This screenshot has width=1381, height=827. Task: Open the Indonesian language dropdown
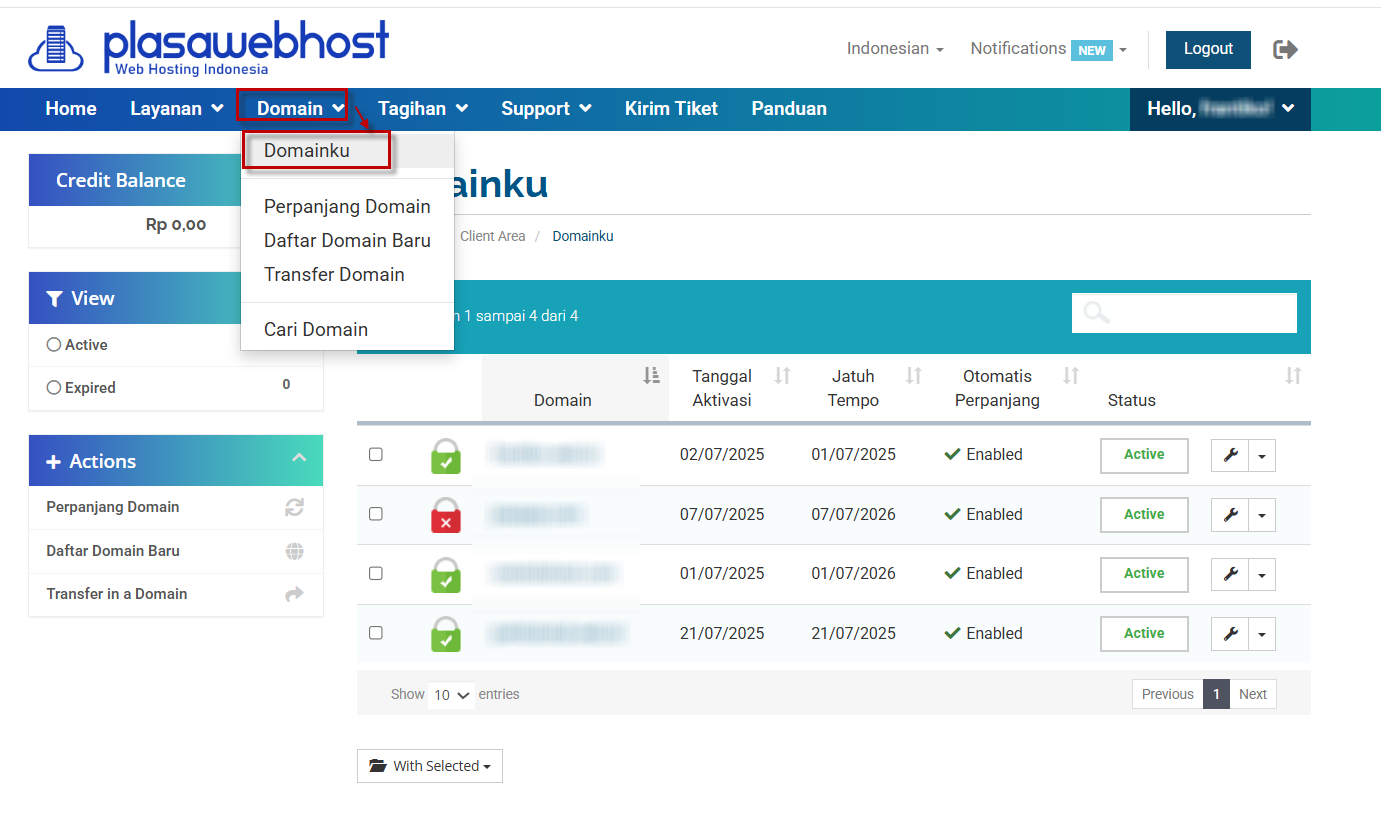pos(895,49)
